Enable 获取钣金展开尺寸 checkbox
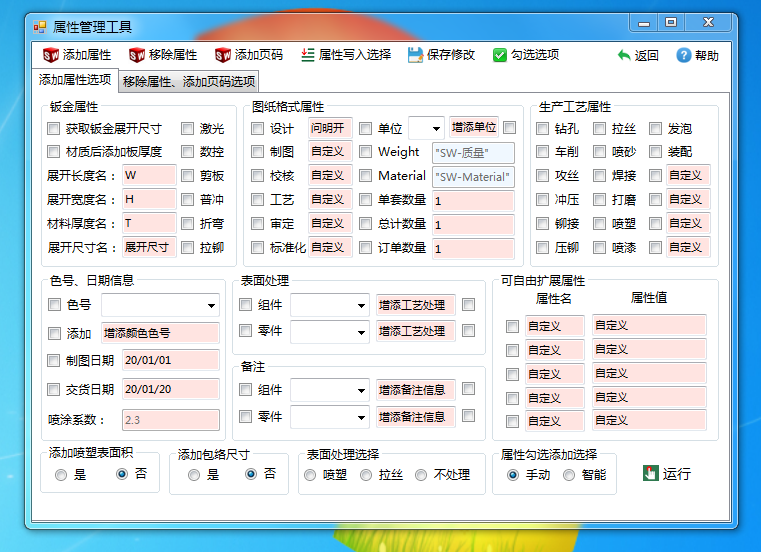Screen dimensions: 761x552 [x=53, y=129]
